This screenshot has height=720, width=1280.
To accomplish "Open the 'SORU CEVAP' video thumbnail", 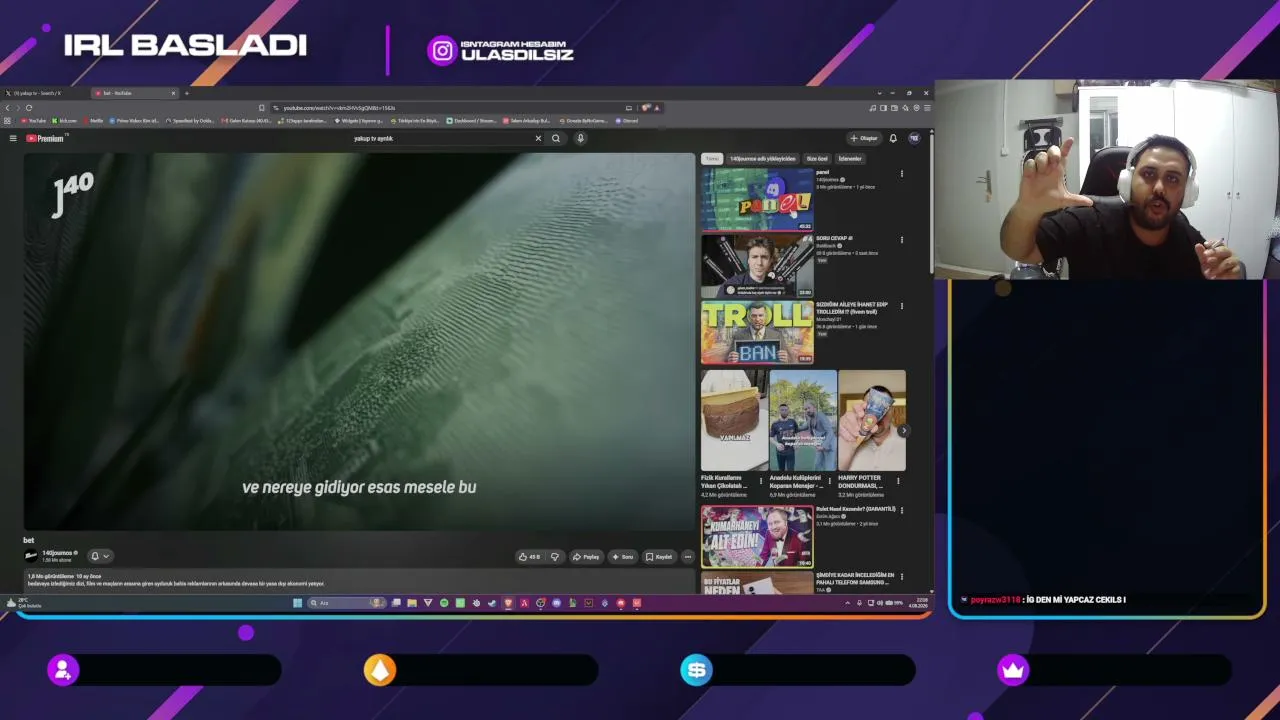I will [757, 266].
